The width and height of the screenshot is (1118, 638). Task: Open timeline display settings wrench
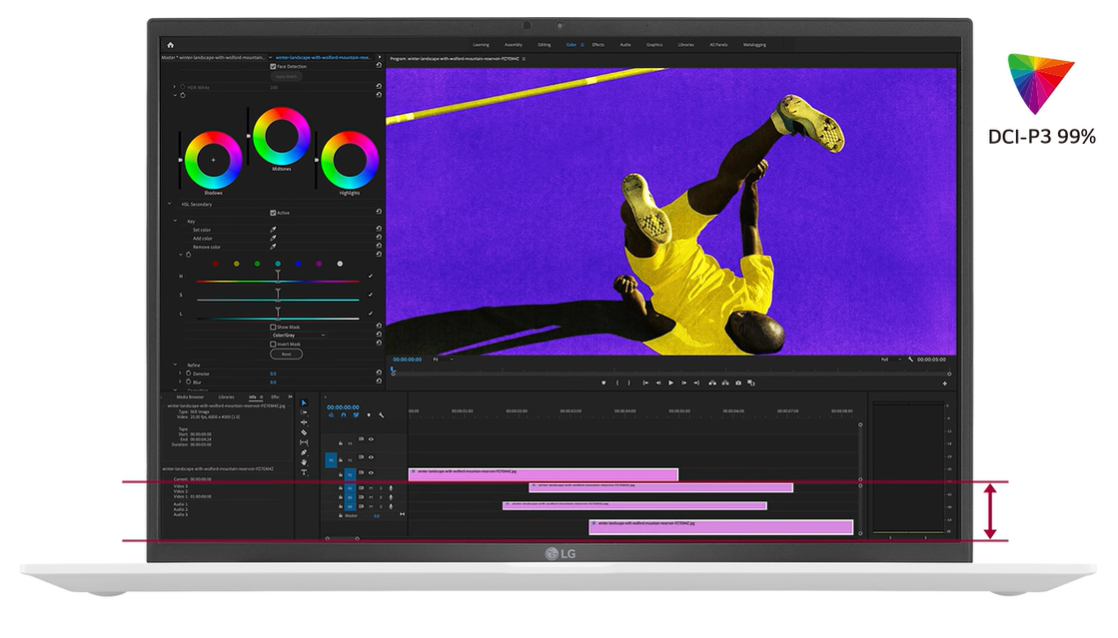pos(381,415)
